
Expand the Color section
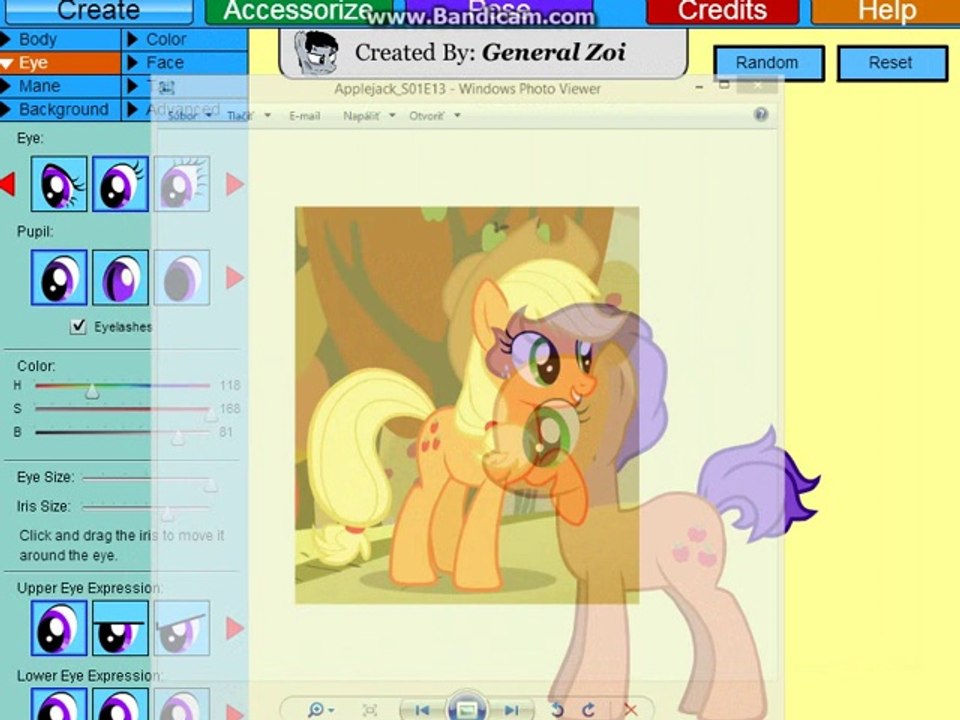click(186, 39)
